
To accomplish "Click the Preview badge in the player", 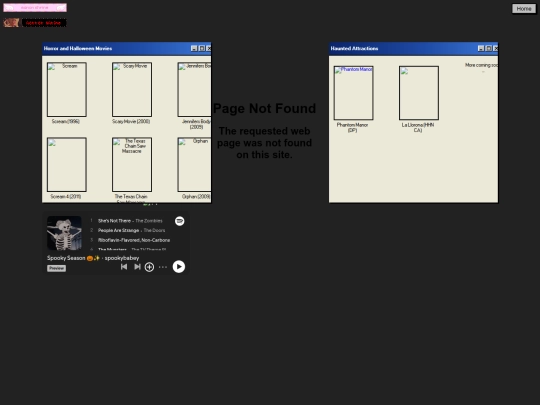I will tap(56, 268).
